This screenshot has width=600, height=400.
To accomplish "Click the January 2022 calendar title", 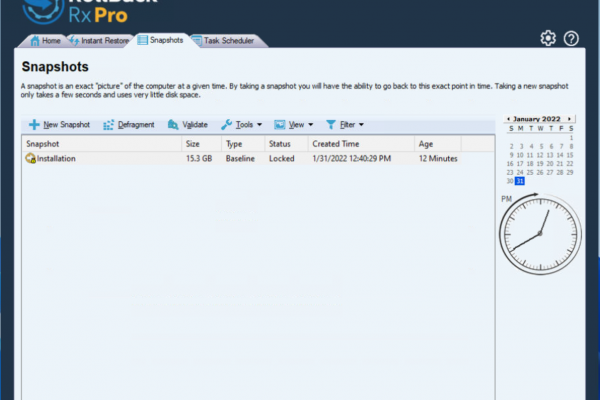I will tap(536, 119).
